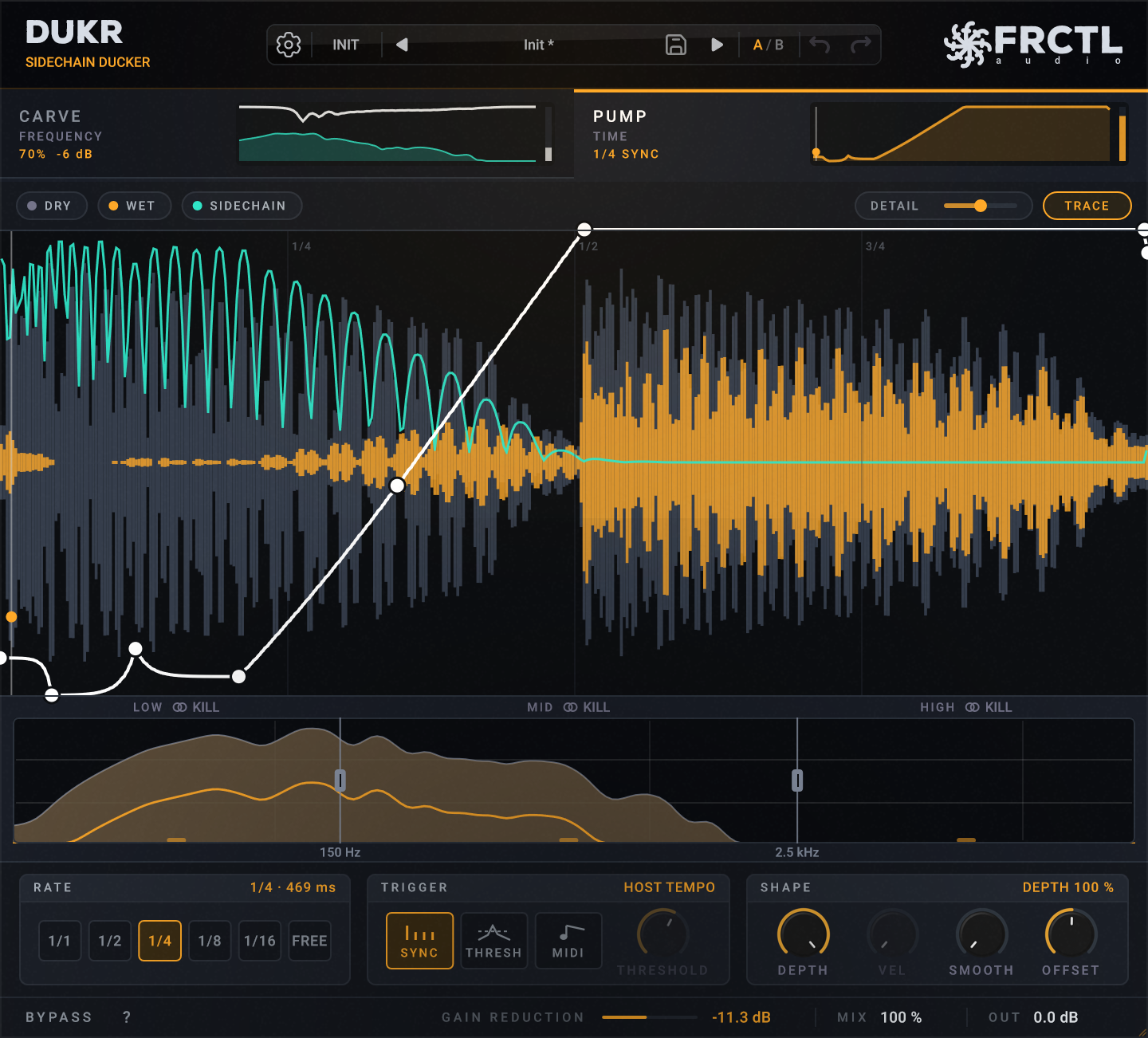Viewport: 1148px width, 1038px height.
Task: Select the CARVE frequency tab
Action: [x=287, y=133]
